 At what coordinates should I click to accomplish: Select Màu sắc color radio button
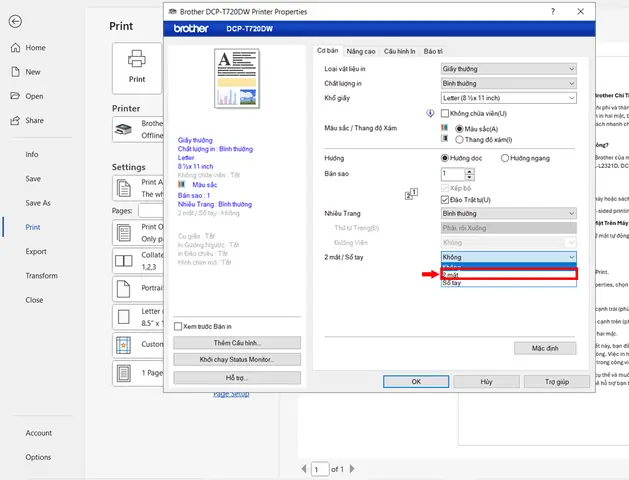pyautogui.click(x=459, y=129)
